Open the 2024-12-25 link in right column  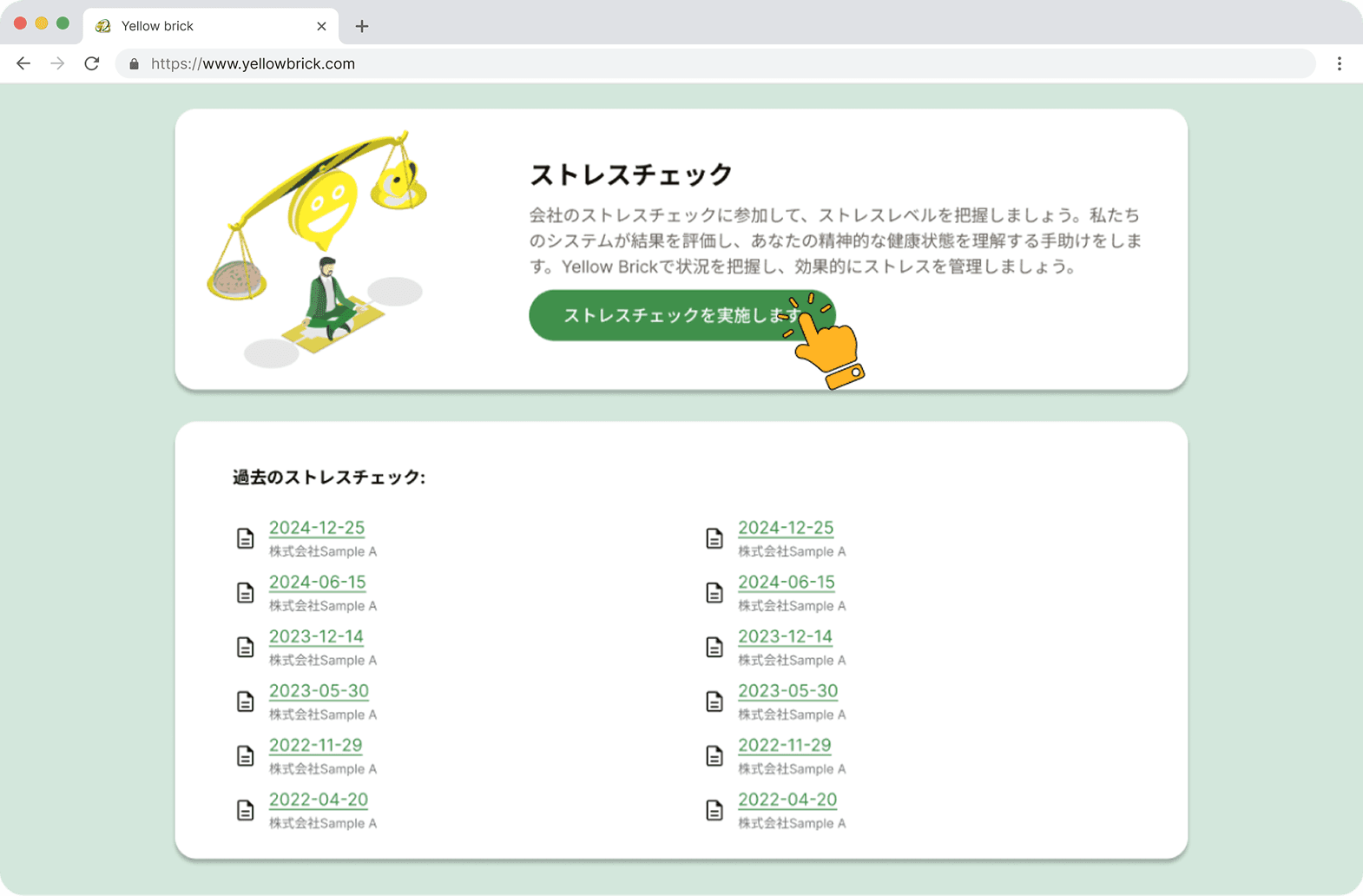[x=786, y=528]
